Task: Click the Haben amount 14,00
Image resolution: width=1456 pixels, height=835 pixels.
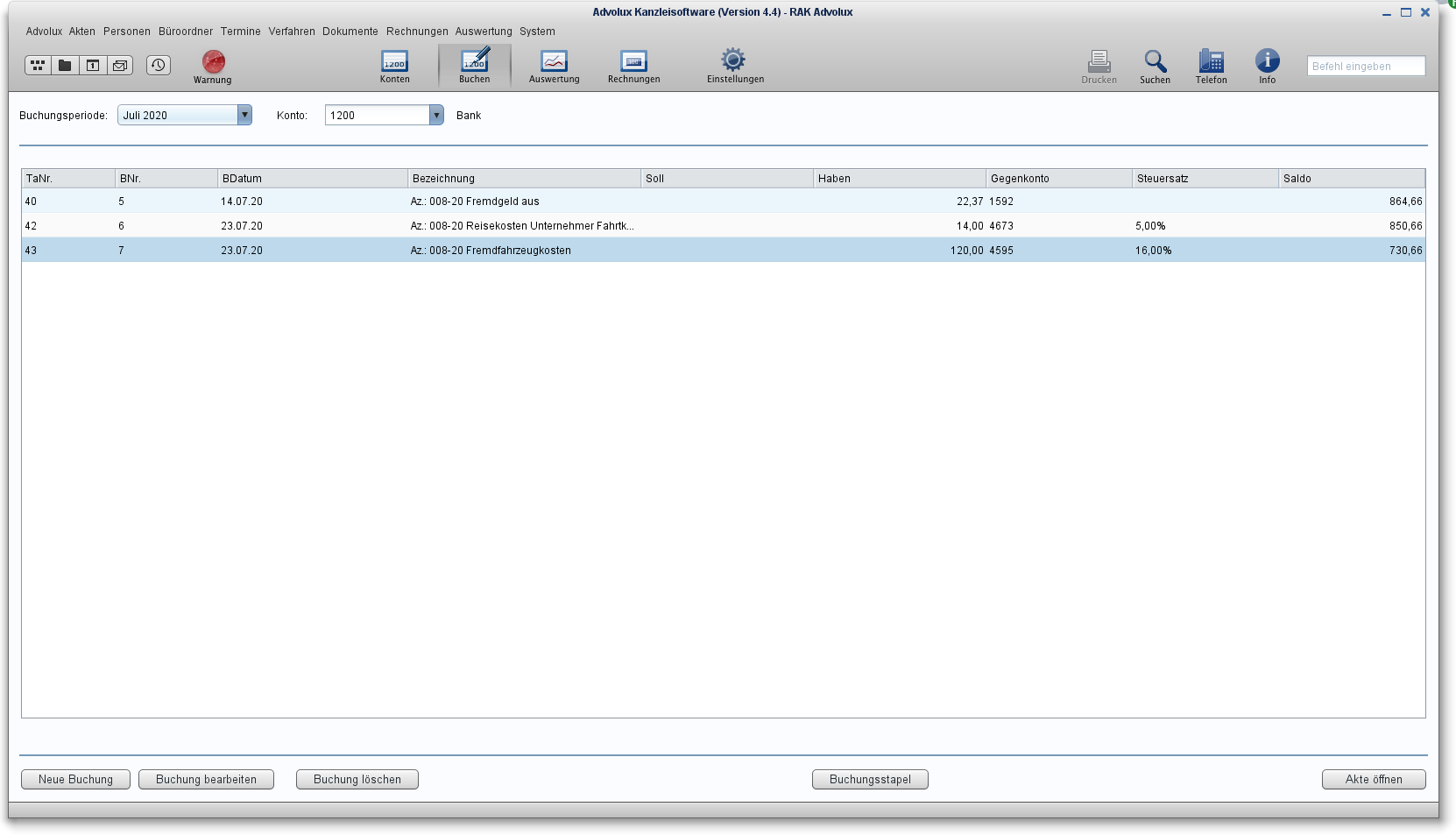Action: click(x=970, y=226)
